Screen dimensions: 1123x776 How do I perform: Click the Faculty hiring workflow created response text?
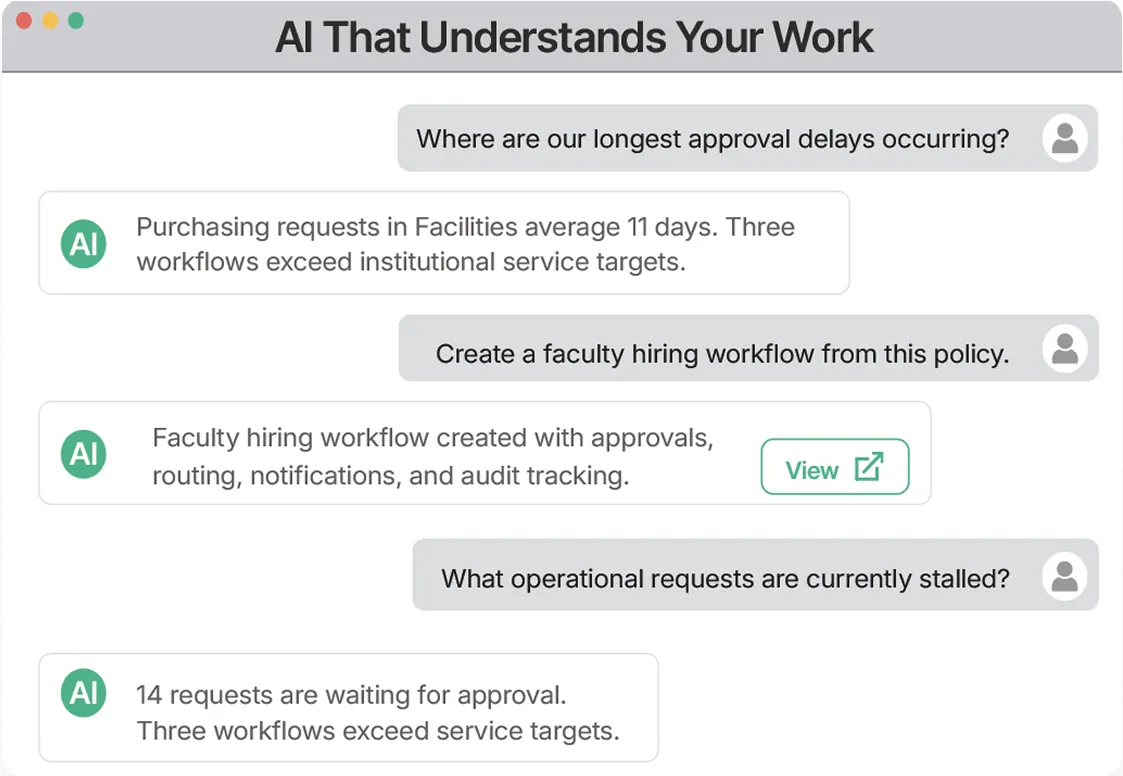[x=433, y=456]
